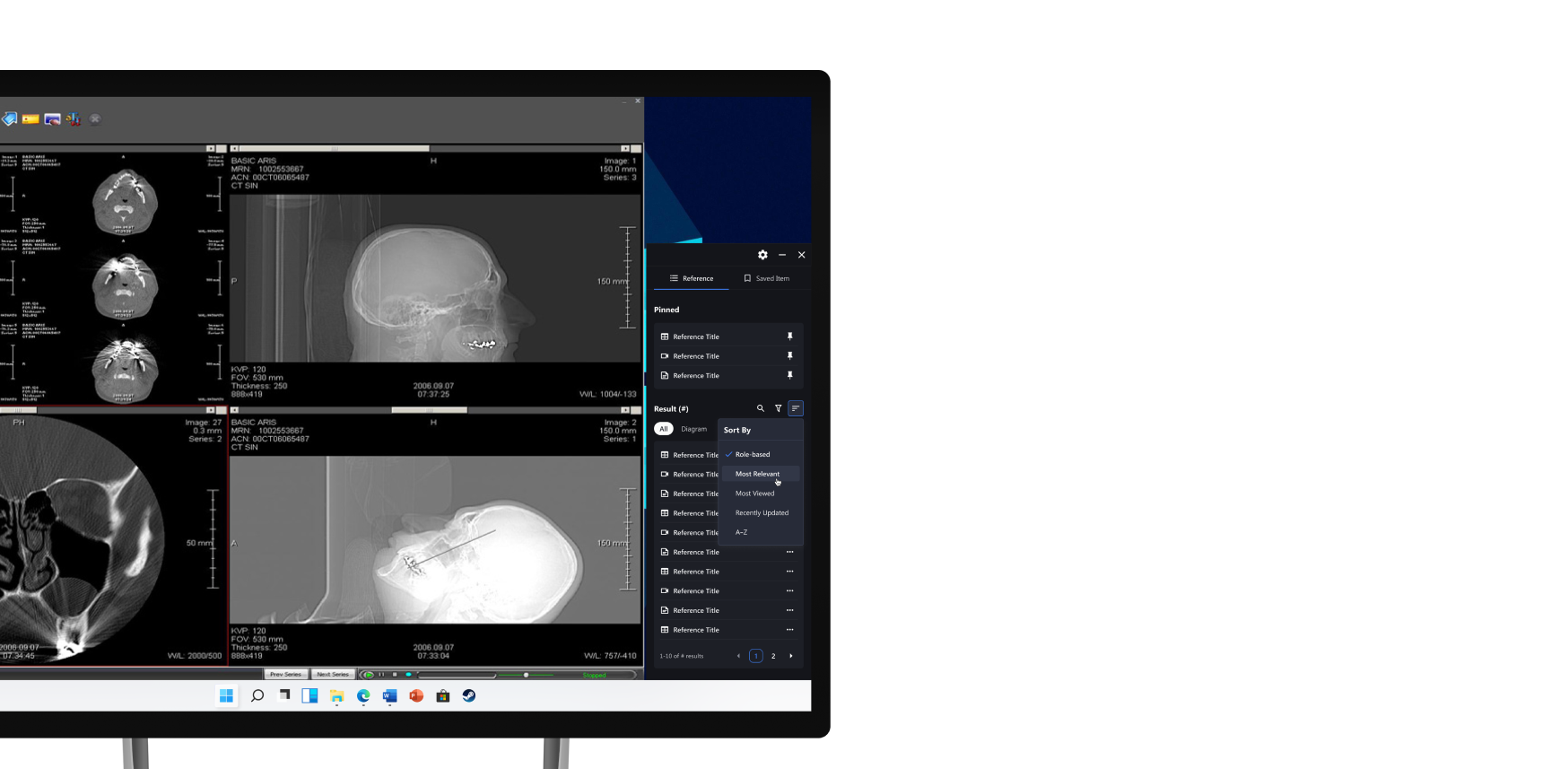Choose Most Relevant sort option
This screenshot has height=769, width=1568.
pyautogui.click(x=761, y=474)
